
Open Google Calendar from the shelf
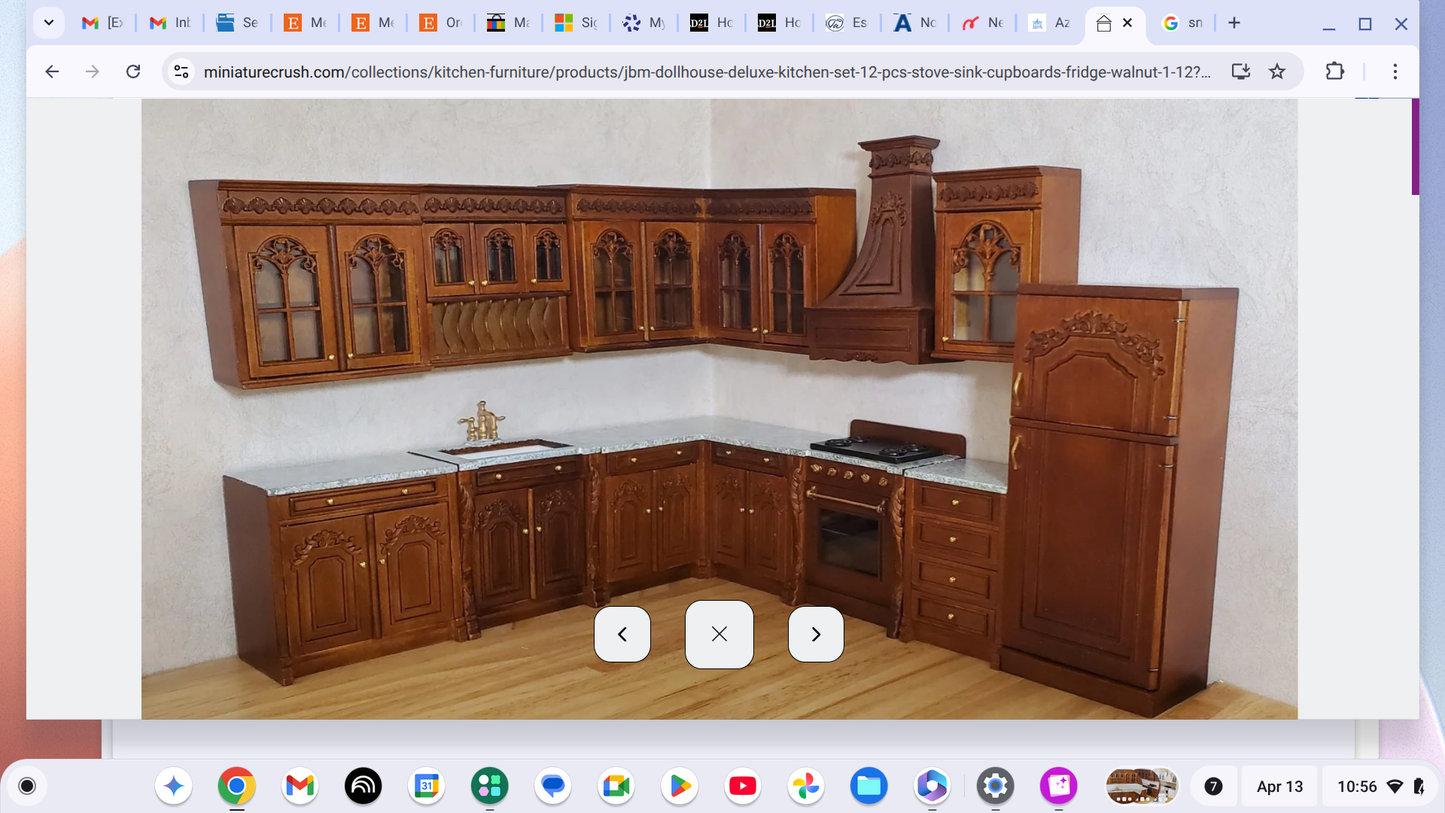tap(427, 787)
